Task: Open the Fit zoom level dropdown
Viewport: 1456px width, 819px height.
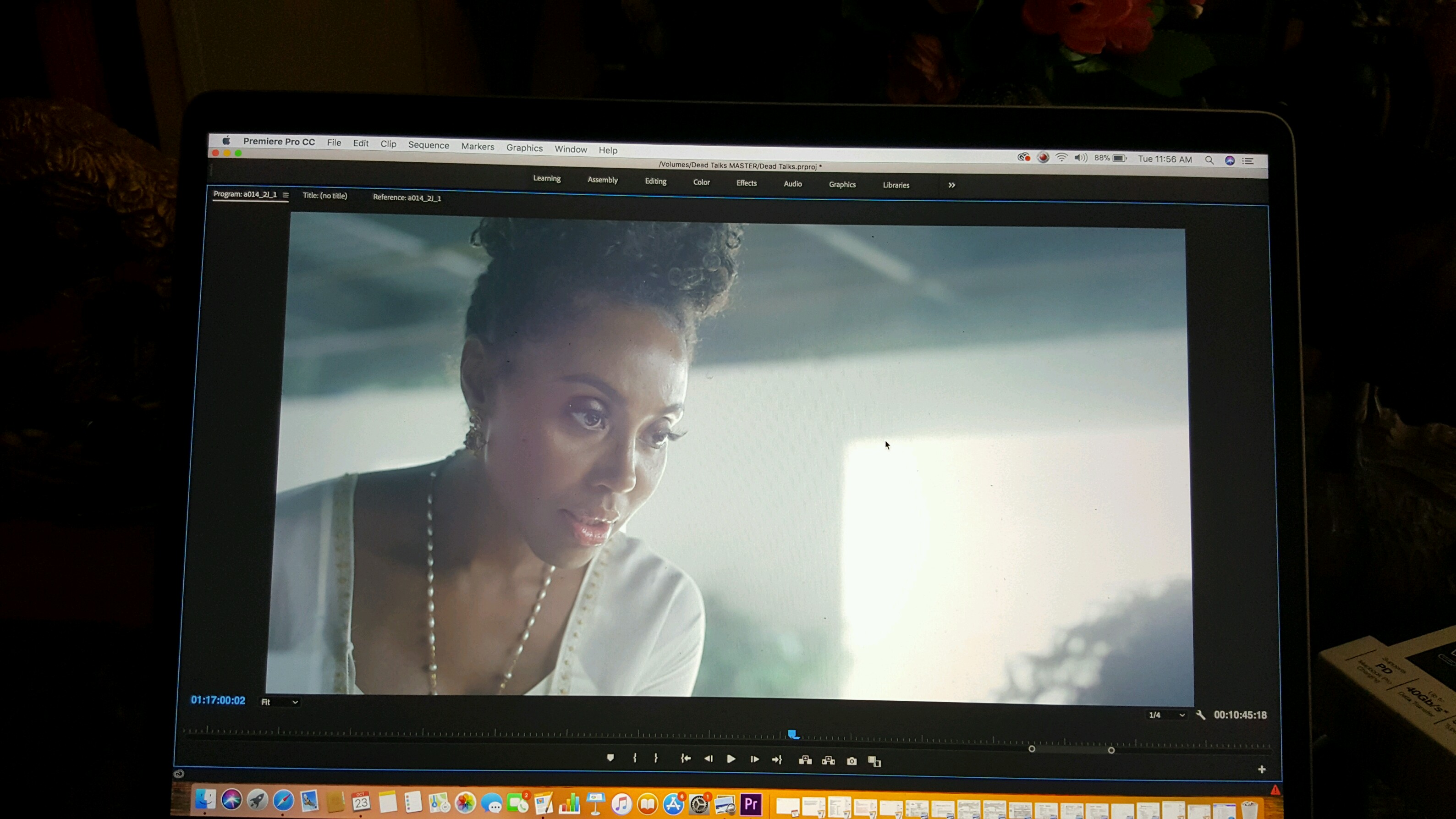Action: [x=279, y=702]
